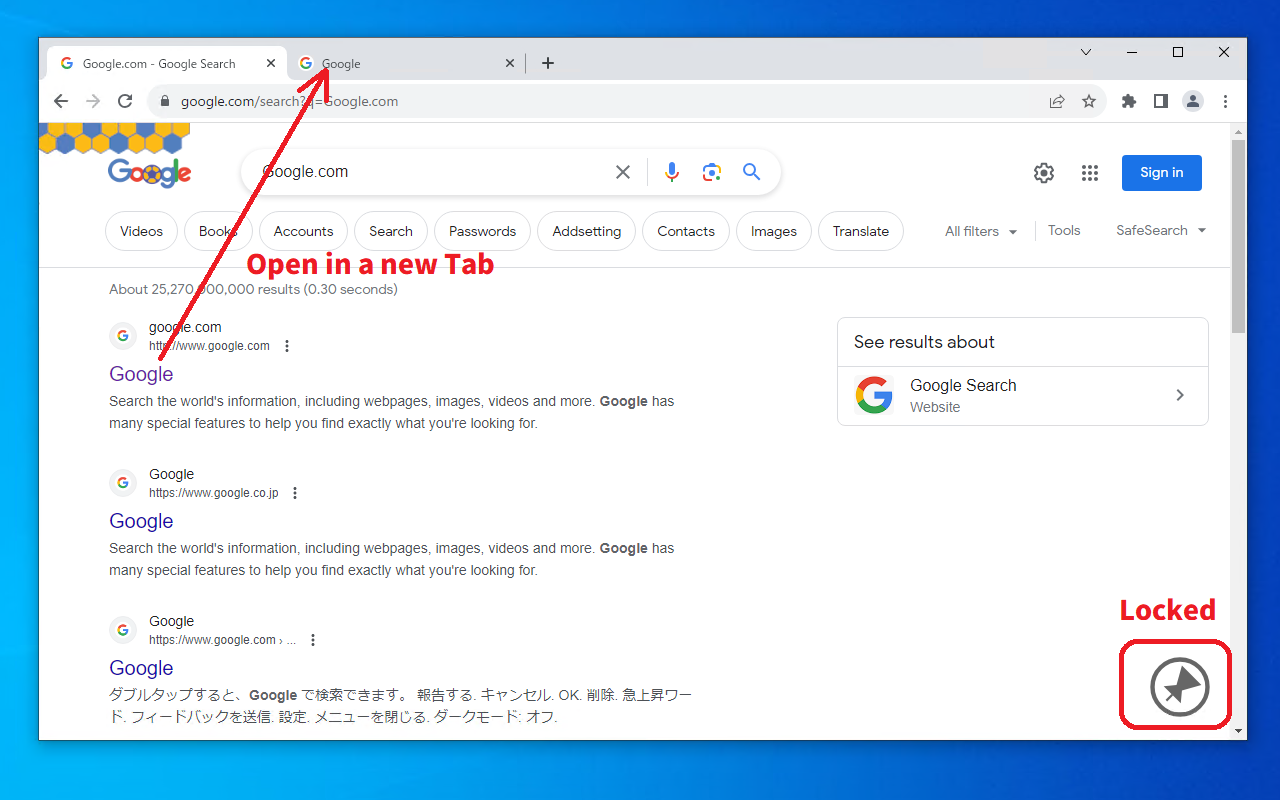Click the share page icon in address bar
1280x800 pixels.
[x=1057, y=101]
